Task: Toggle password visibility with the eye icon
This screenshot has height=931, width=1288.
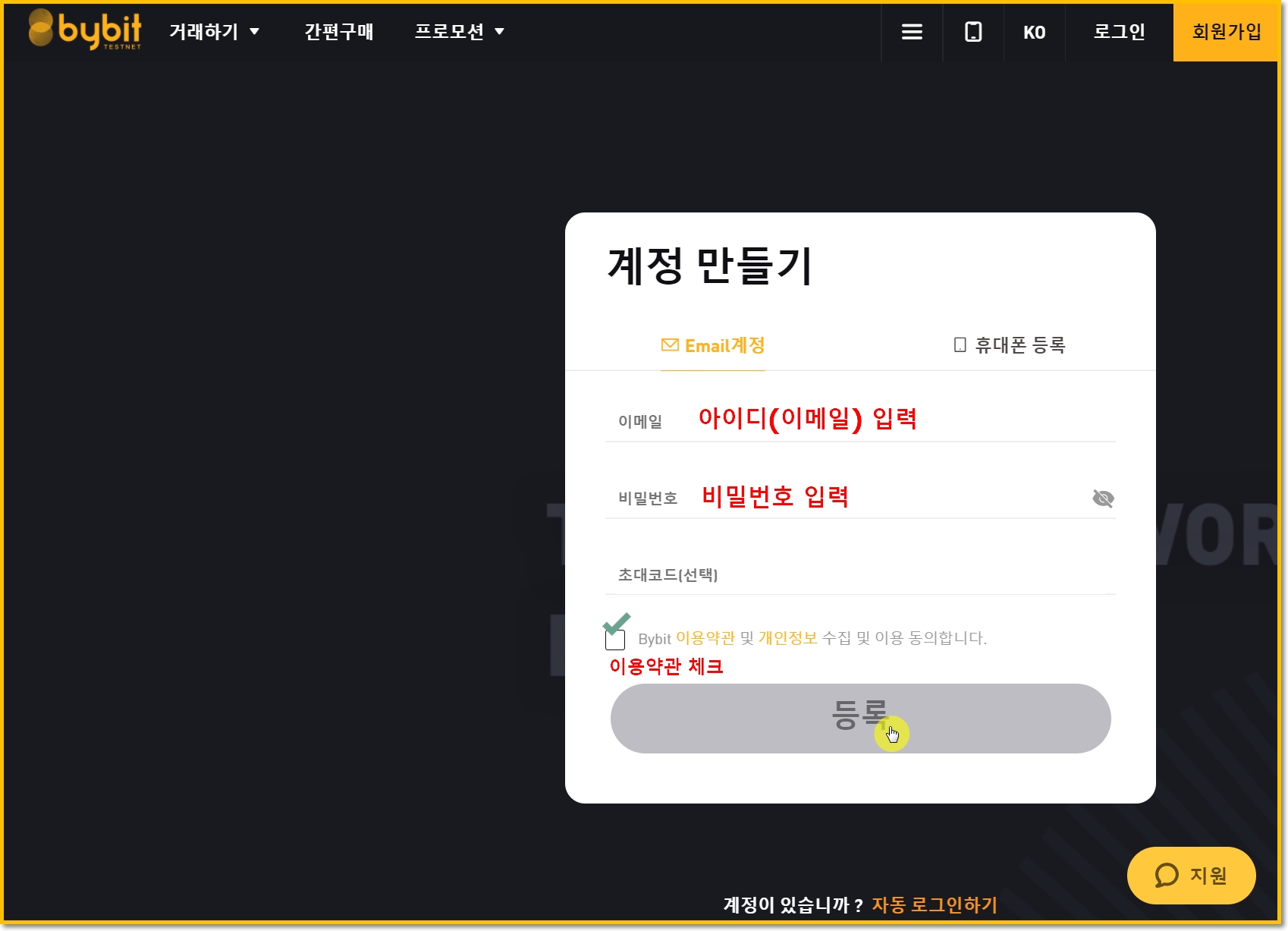Action: 1102,498
